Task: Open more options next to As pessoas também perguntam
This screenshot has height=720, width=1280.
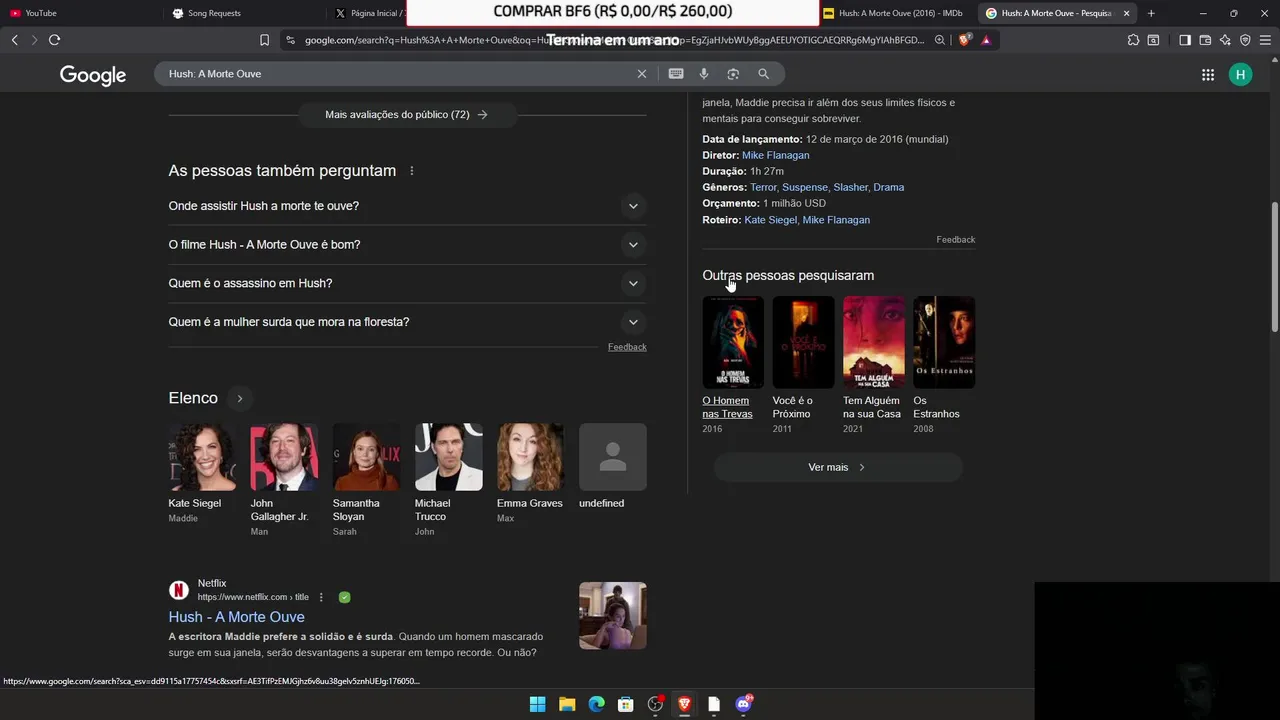Action: (x=411, y=171)
